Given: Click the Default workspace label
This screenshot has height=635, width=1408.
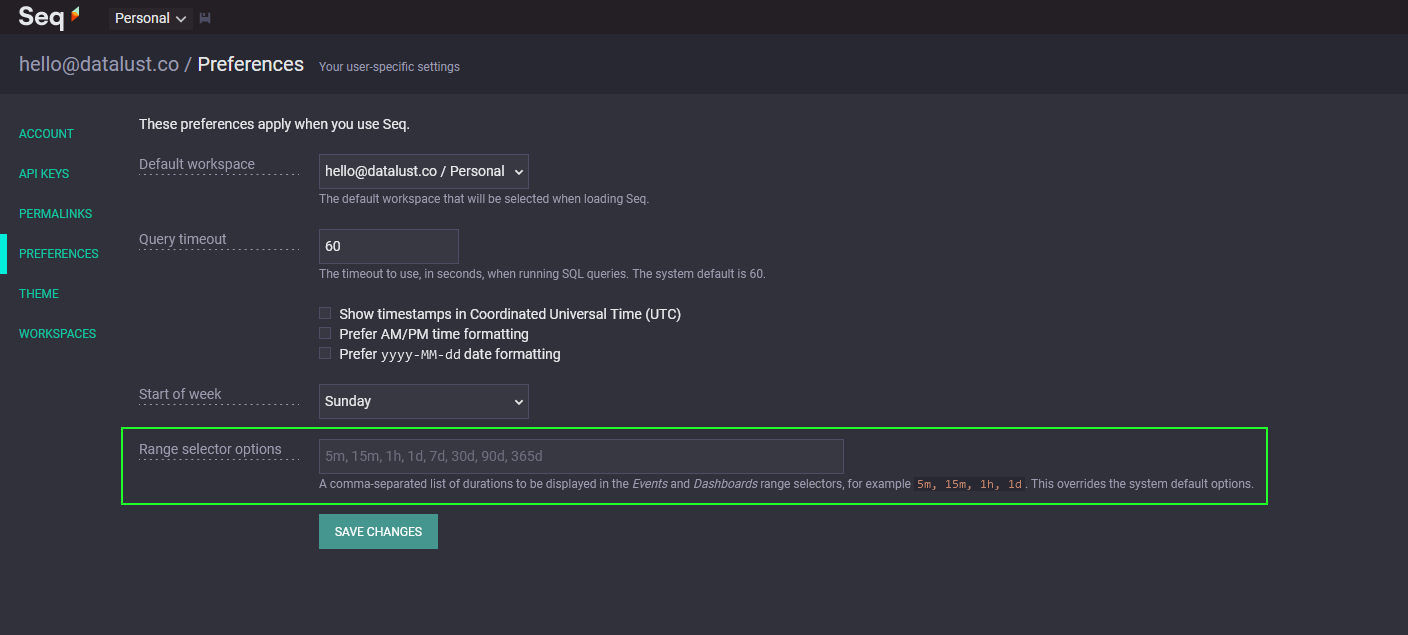Looking at the screenshot, I should 197,164.
